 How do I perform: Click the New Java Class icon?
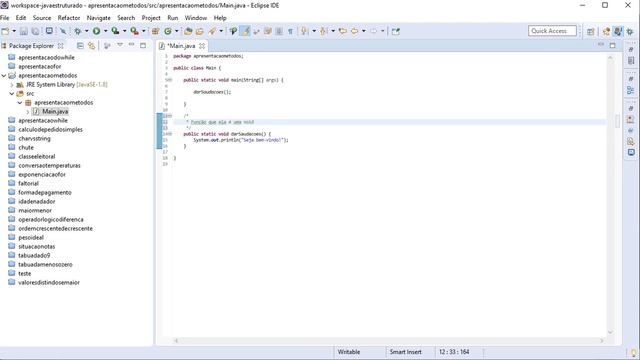[x=168, y=31]
